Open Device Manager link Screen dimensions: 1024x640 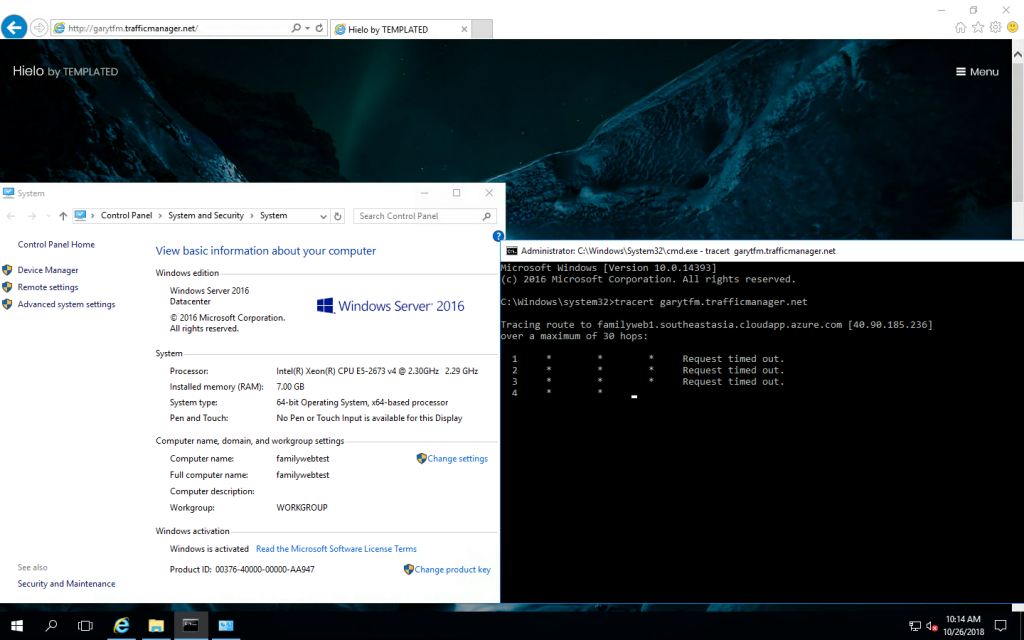(x=48, y=270)
